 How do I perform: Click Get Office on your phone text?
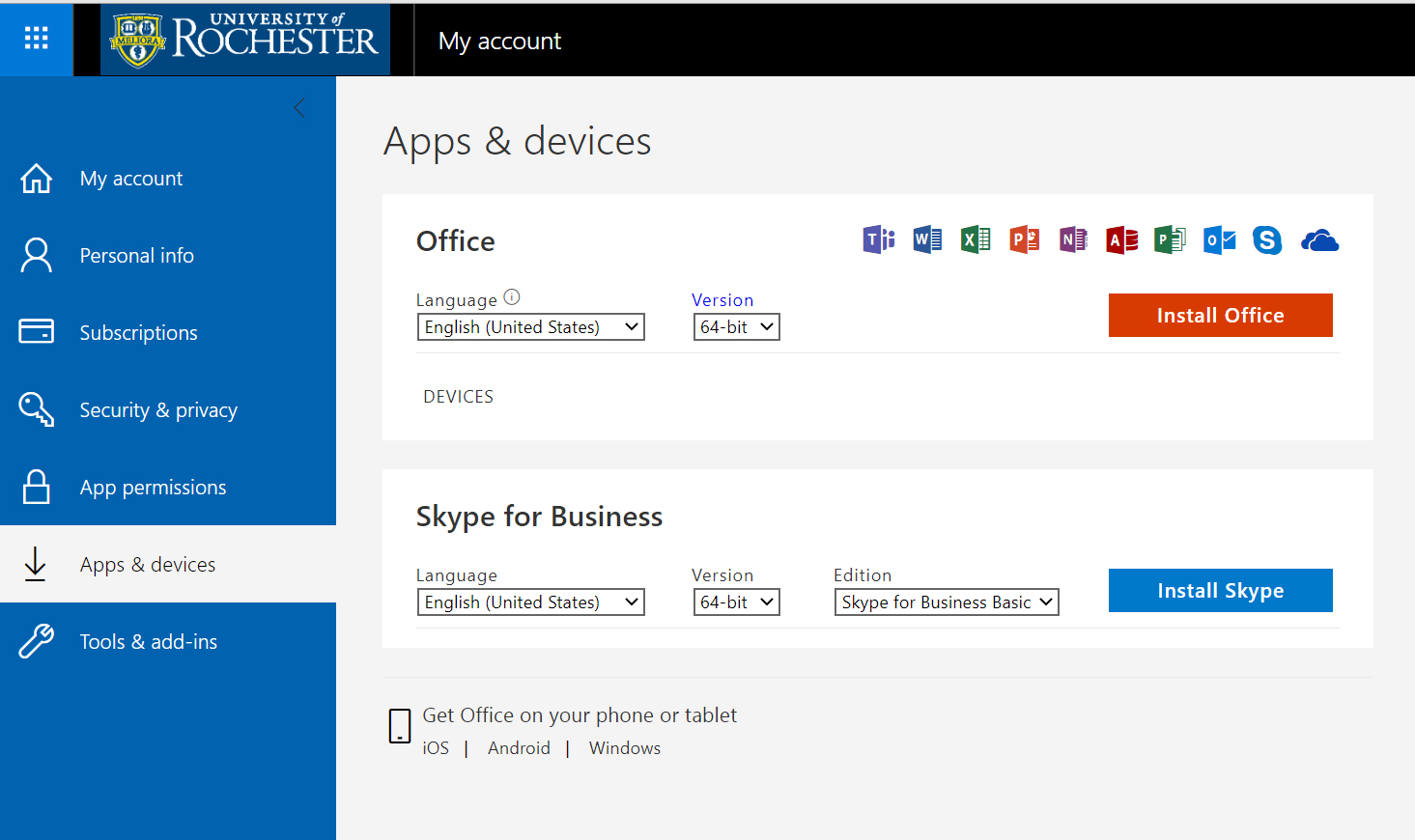click(x=580, y=715)
